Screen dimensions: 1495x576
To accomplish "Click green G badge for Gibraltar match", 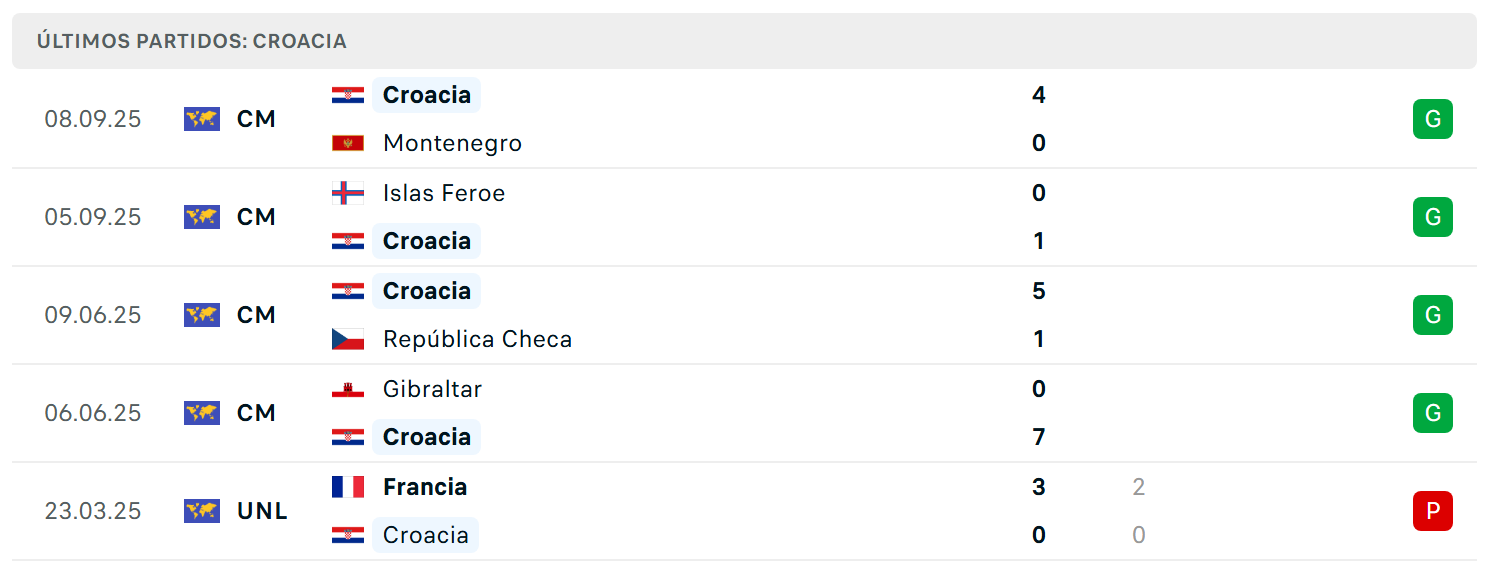I will point(1433,413).
